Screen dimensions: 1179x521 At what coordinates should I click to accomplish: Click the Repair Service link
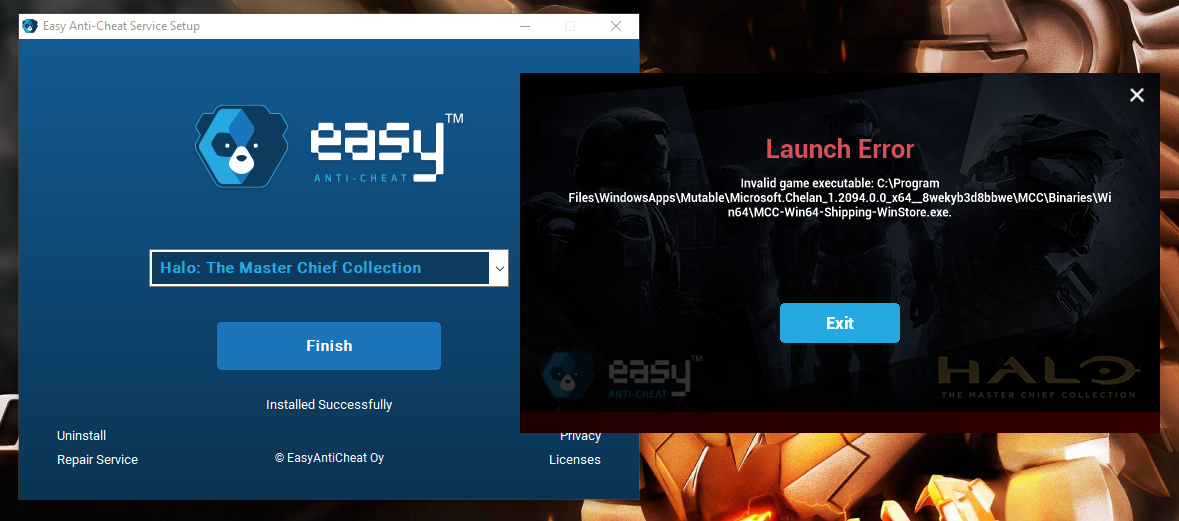[x=98, y=460]
